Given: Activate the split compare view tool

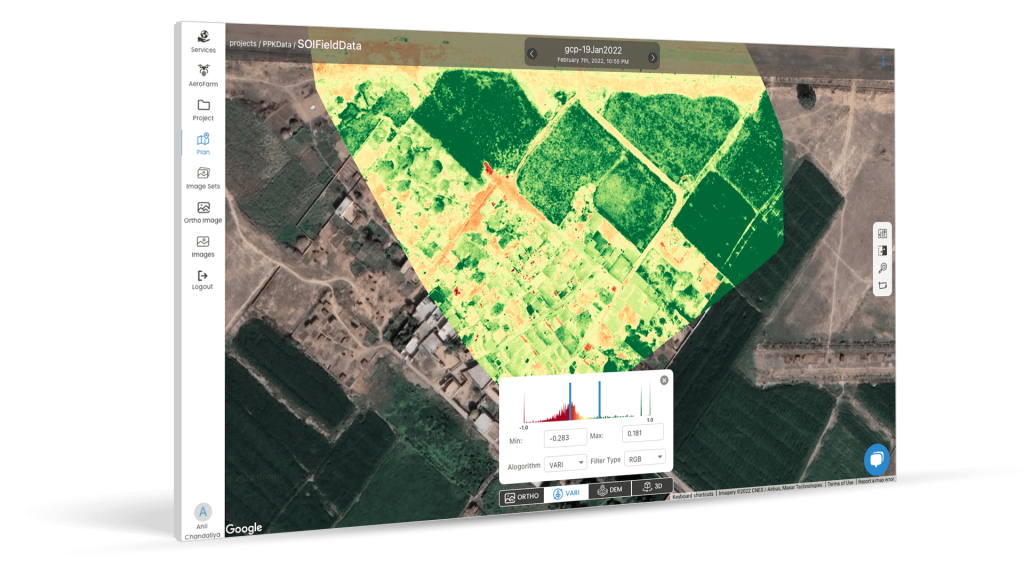Looking at the screenshot, I should tap(883, 251).
